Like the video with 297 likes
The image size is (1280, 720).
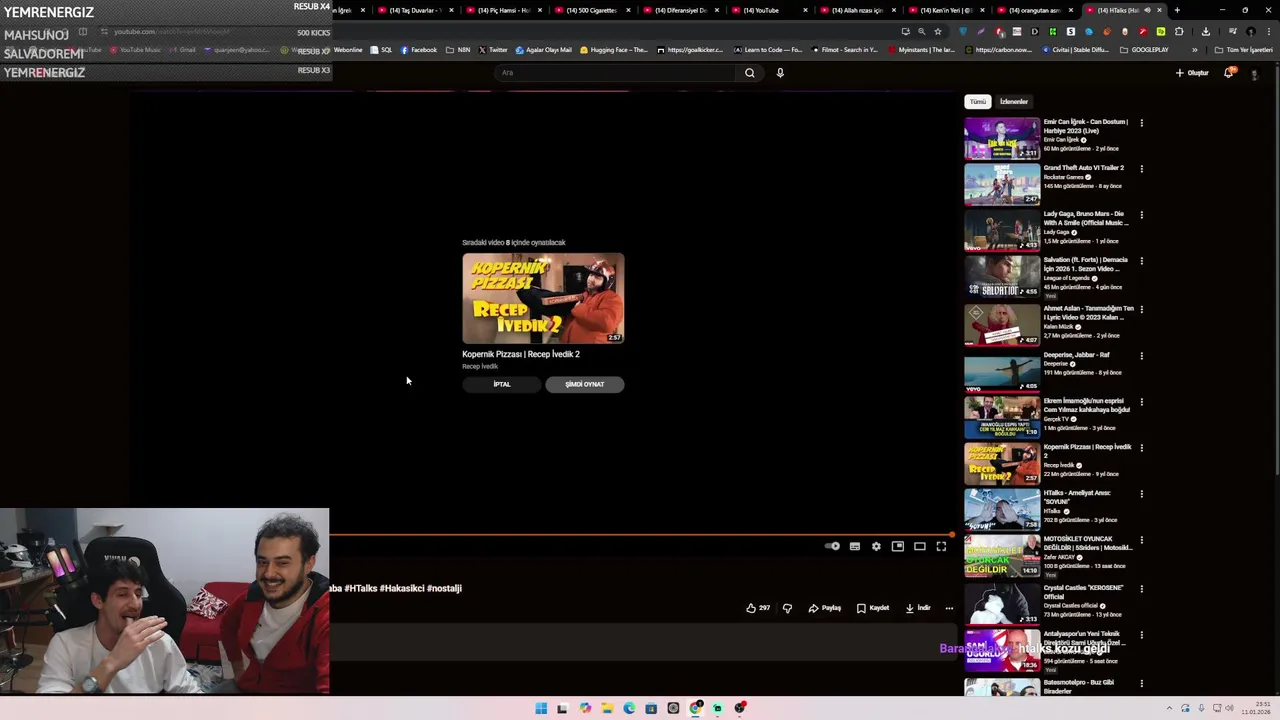point(758,608)
